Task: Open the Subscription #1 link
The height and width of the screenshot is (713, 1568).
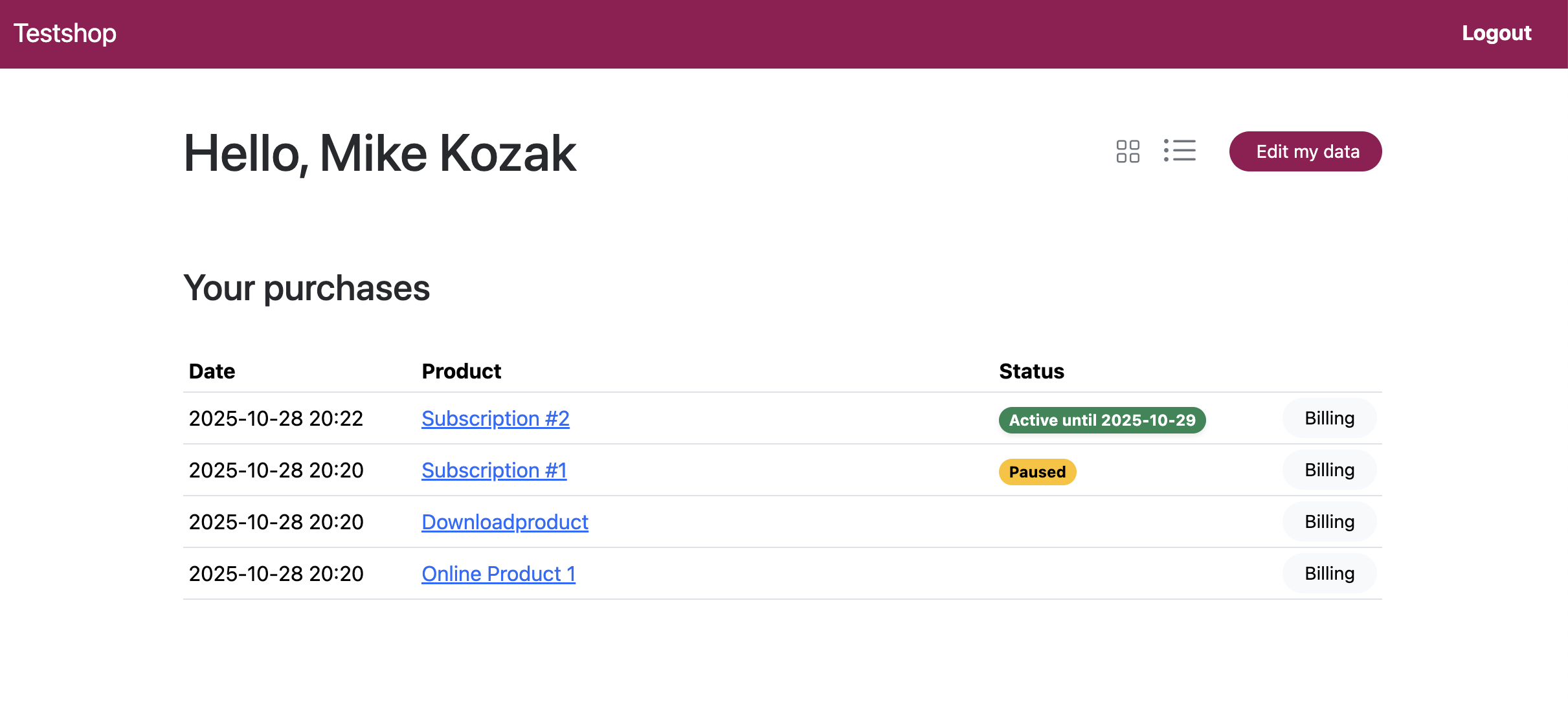Action: pyautogui.click(x=494, y=470)
